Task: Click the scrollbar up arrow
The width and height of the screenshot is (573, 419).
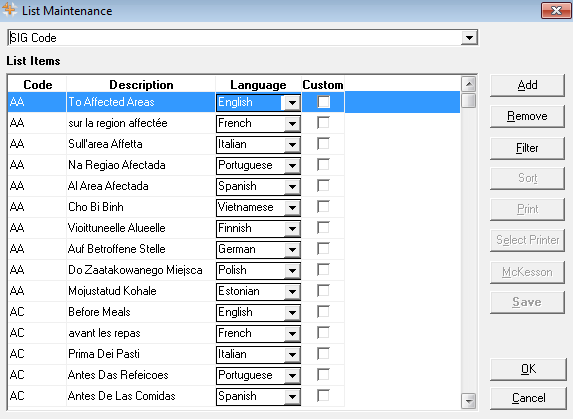Action: (468, 84)
